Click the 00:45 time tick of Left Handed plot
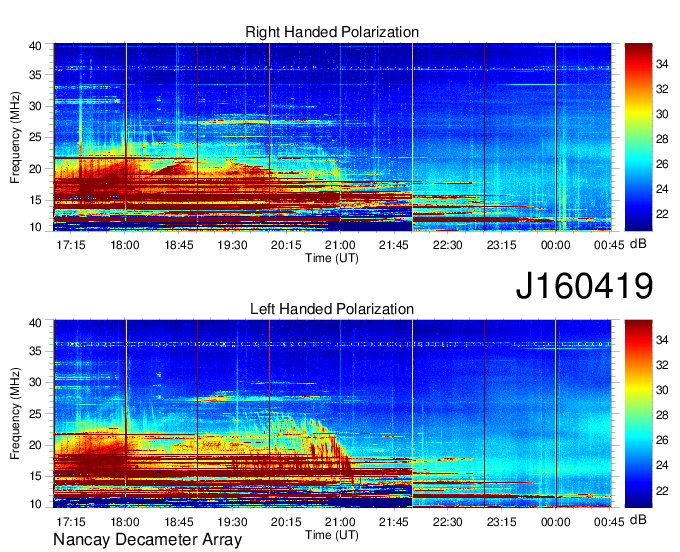 coord(609,522)
